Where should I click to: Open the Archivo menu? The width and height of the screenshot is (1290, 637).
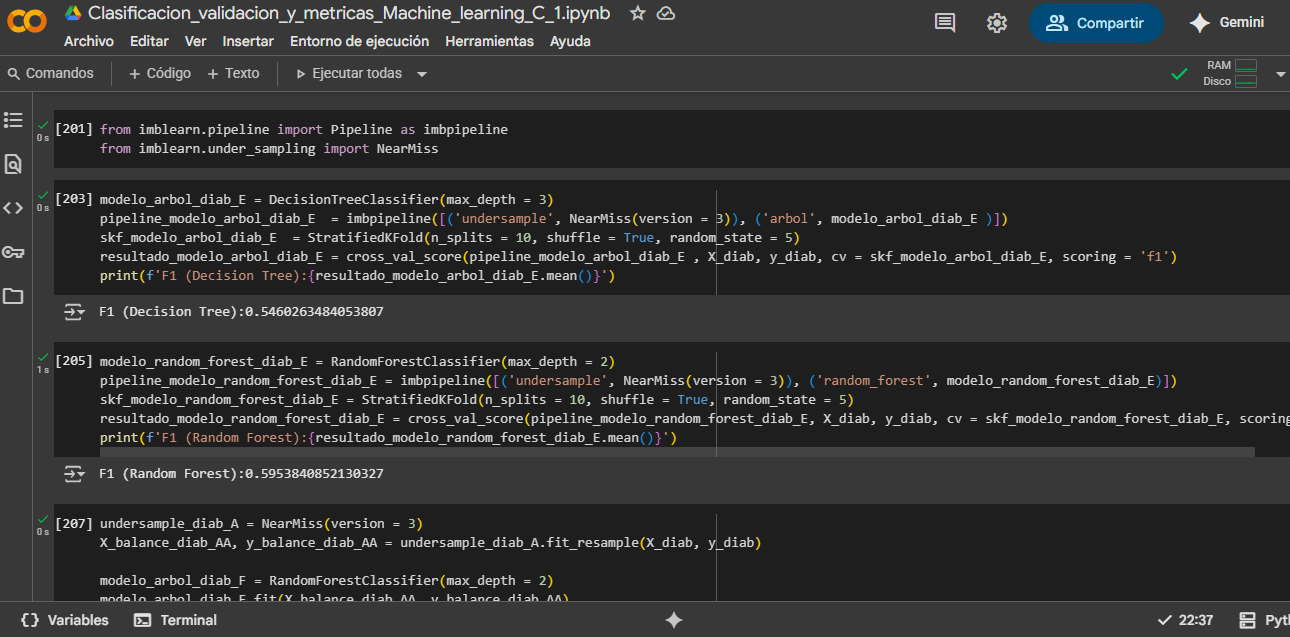tap(89, 41)
